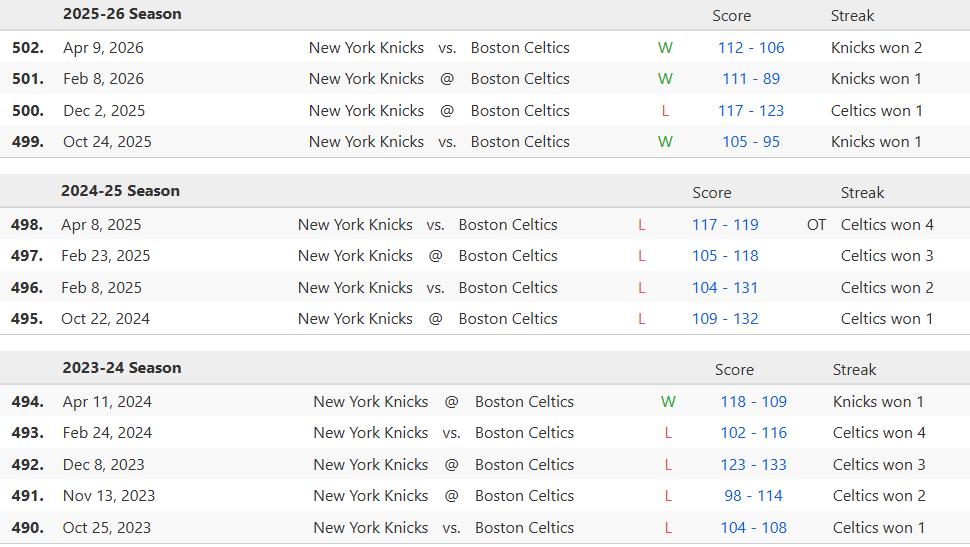Click the 98 - 114 score link

(753, 496)
